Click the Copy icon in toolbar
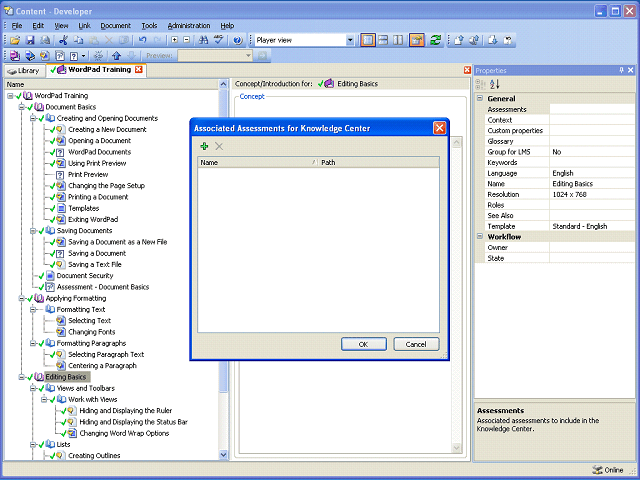 pyautogui.click(x=78, y=40)
